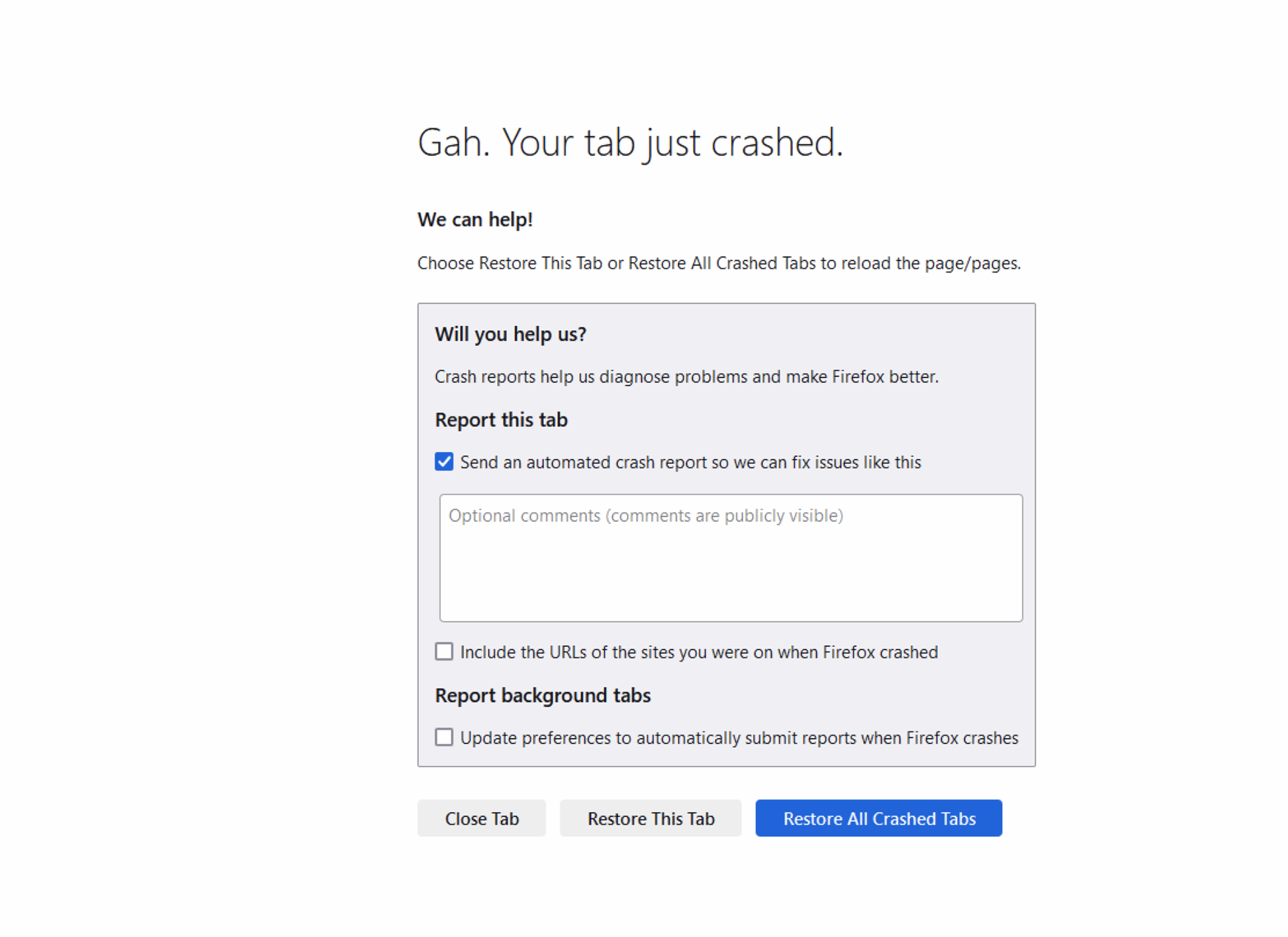Click the 'Report this tab' heading
Viewport: 1288px width, 937px height.
coord(501,420)
